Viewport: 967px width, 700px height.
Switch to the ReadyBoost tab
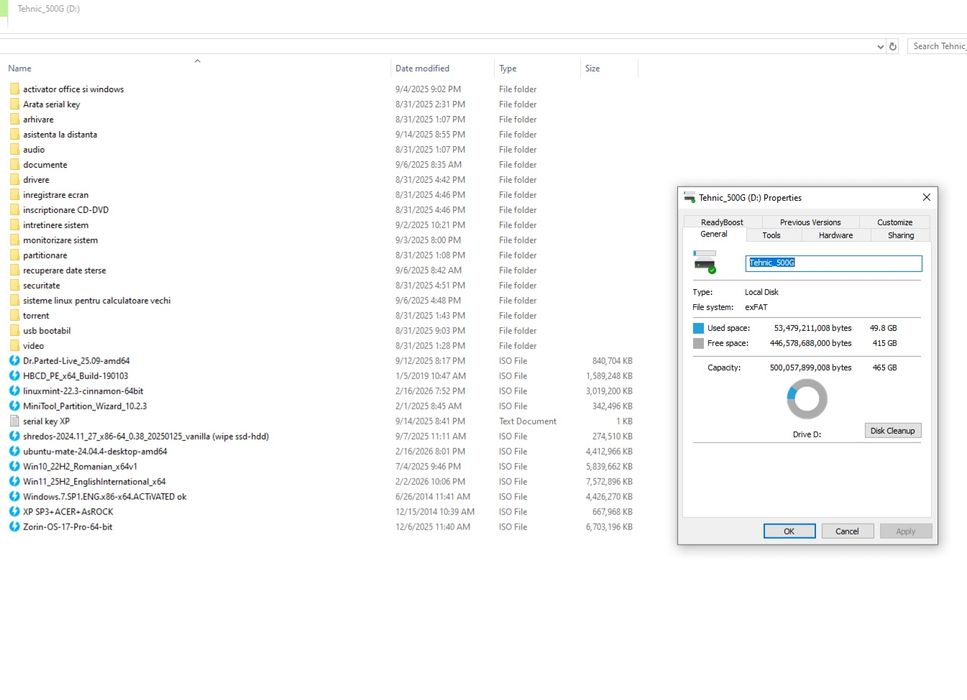click(722, 222)
